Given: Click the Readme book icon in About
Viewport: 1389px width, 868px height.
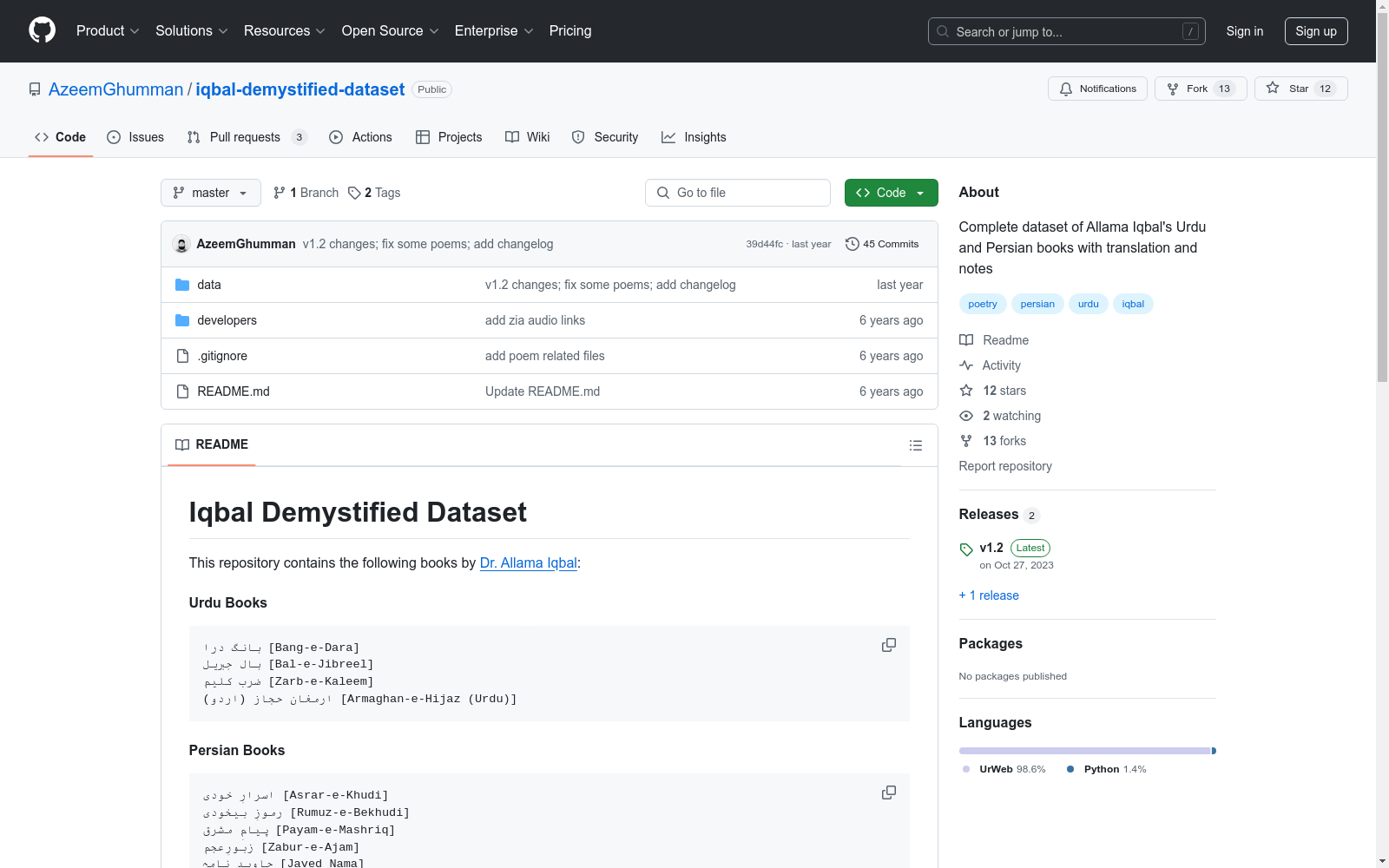Looking at the screenshot, I should (x=966, y=340).
